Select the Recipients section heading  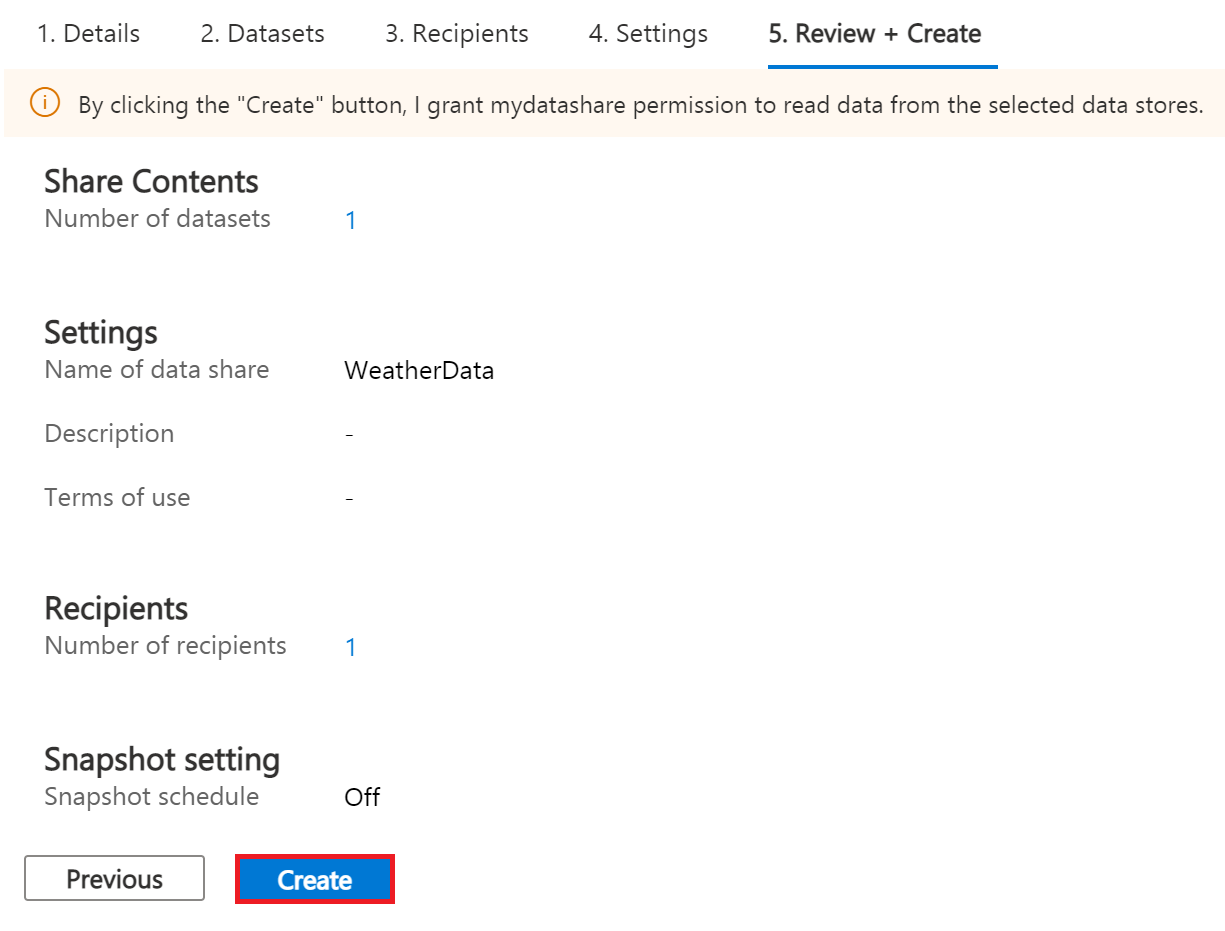pos(116,608)
